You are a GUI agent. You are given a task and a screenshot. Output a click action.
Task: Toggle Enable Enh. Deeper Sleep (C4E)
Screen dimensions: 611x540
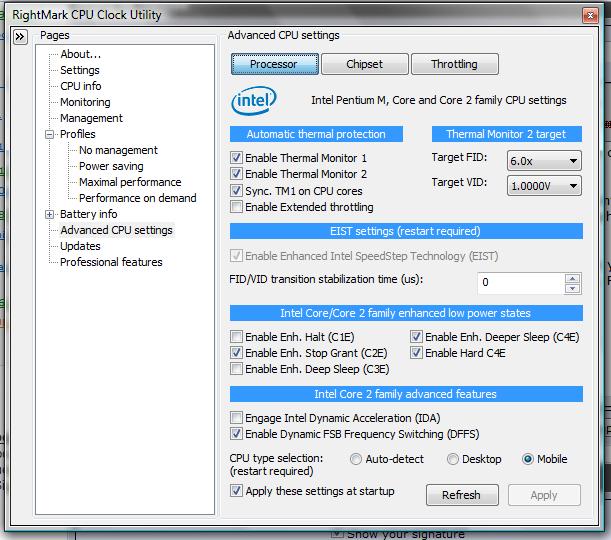coord(416,337)
